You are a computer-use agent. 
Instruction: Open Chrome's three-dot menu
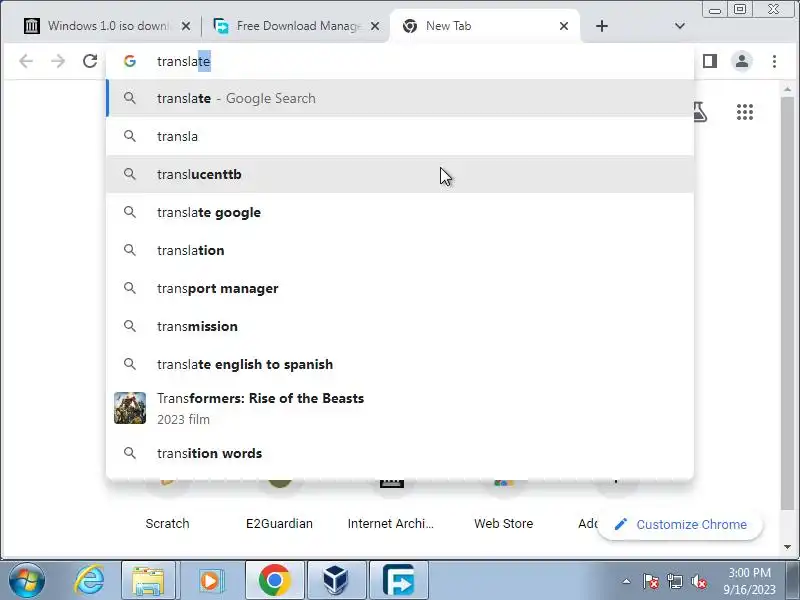point(774,61)
